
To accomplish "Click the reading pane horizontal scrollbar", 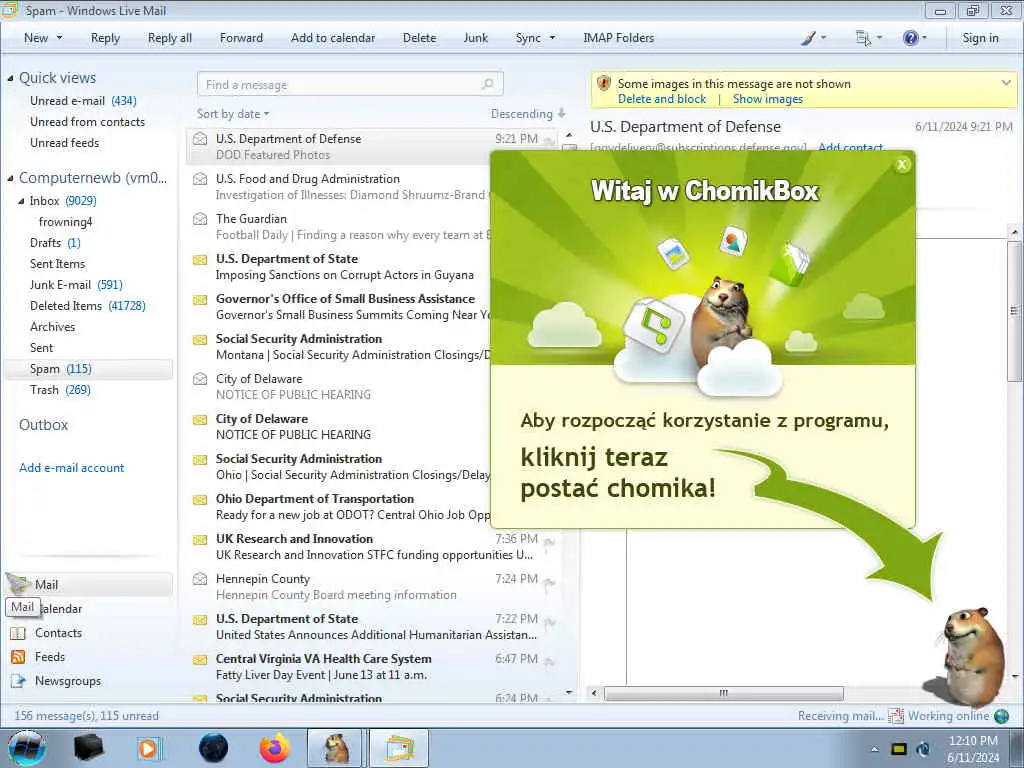I will tap(724, 693).
